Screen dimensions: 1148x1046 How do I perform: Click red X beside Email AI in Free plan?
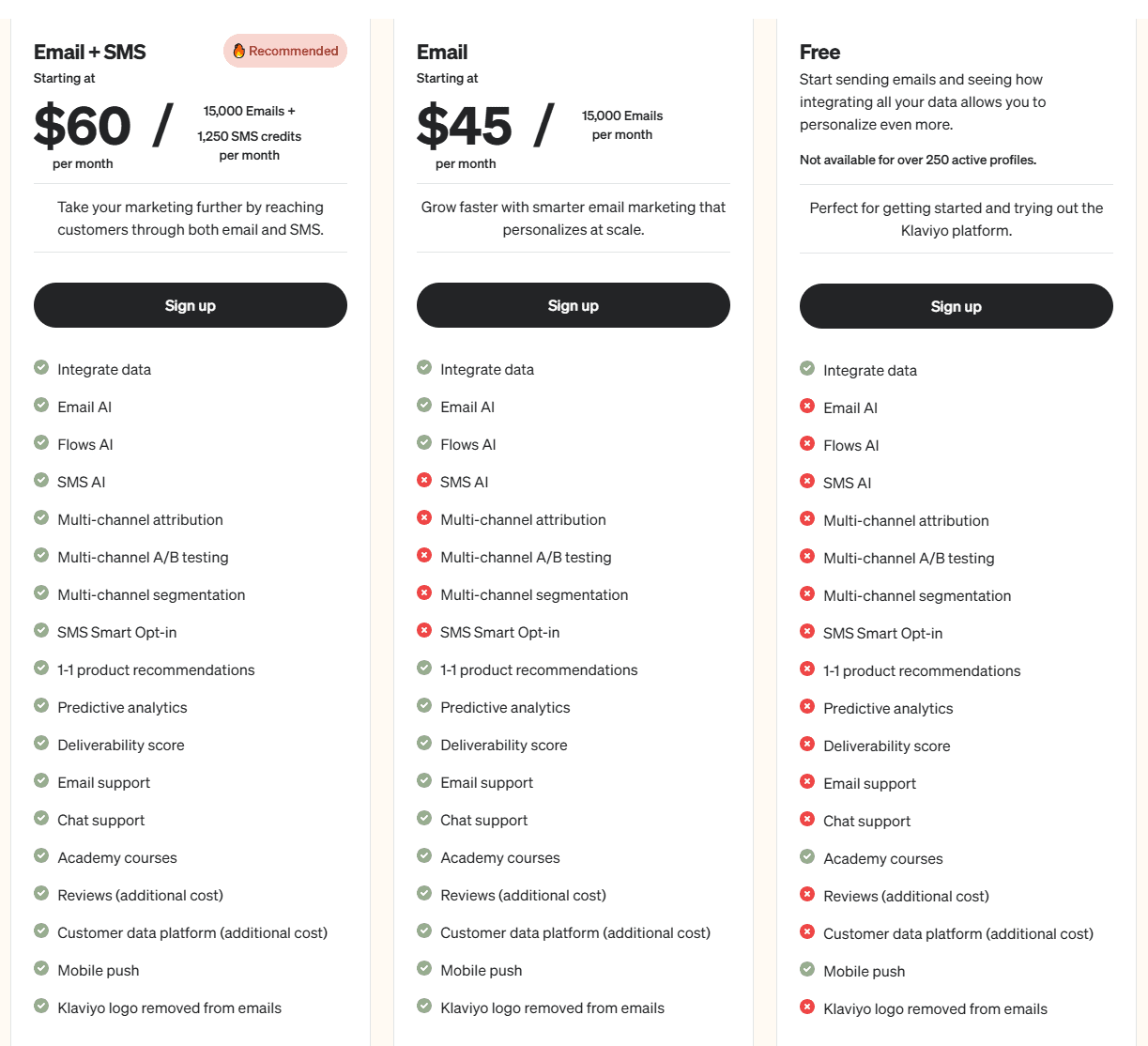tap(807, 406)
